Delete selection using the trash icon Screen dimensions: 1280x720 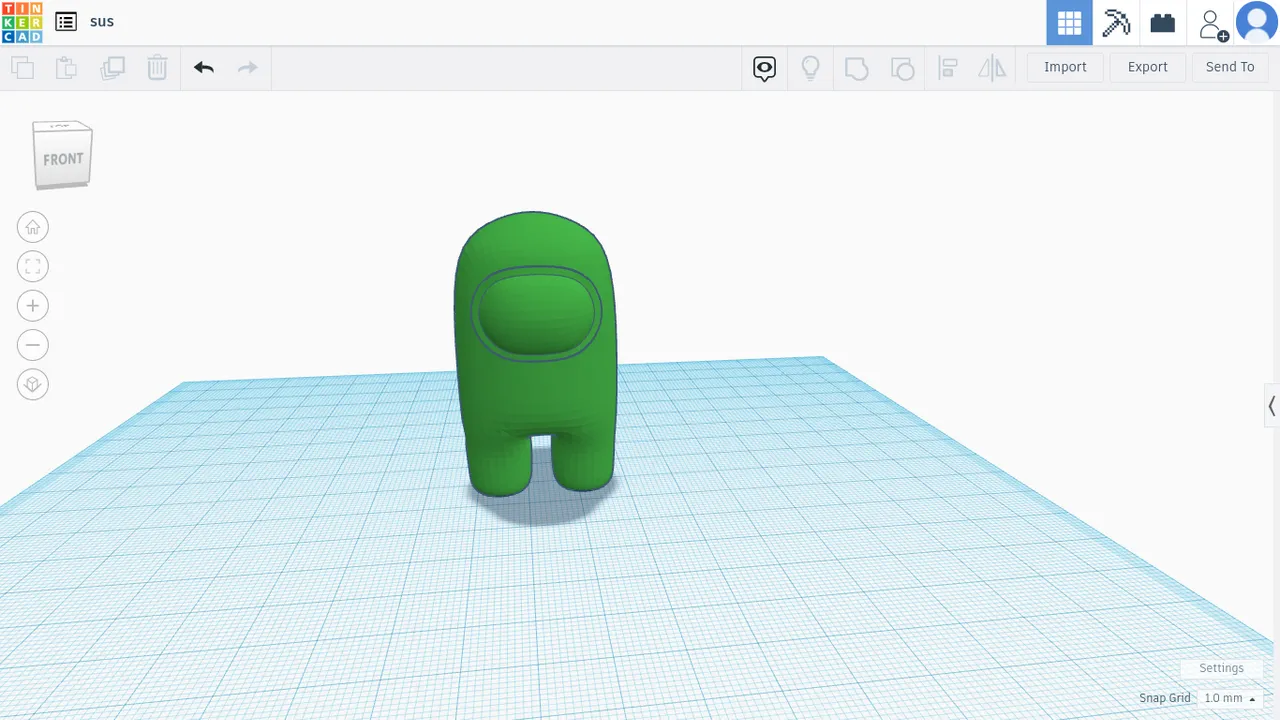pos(157,67)
